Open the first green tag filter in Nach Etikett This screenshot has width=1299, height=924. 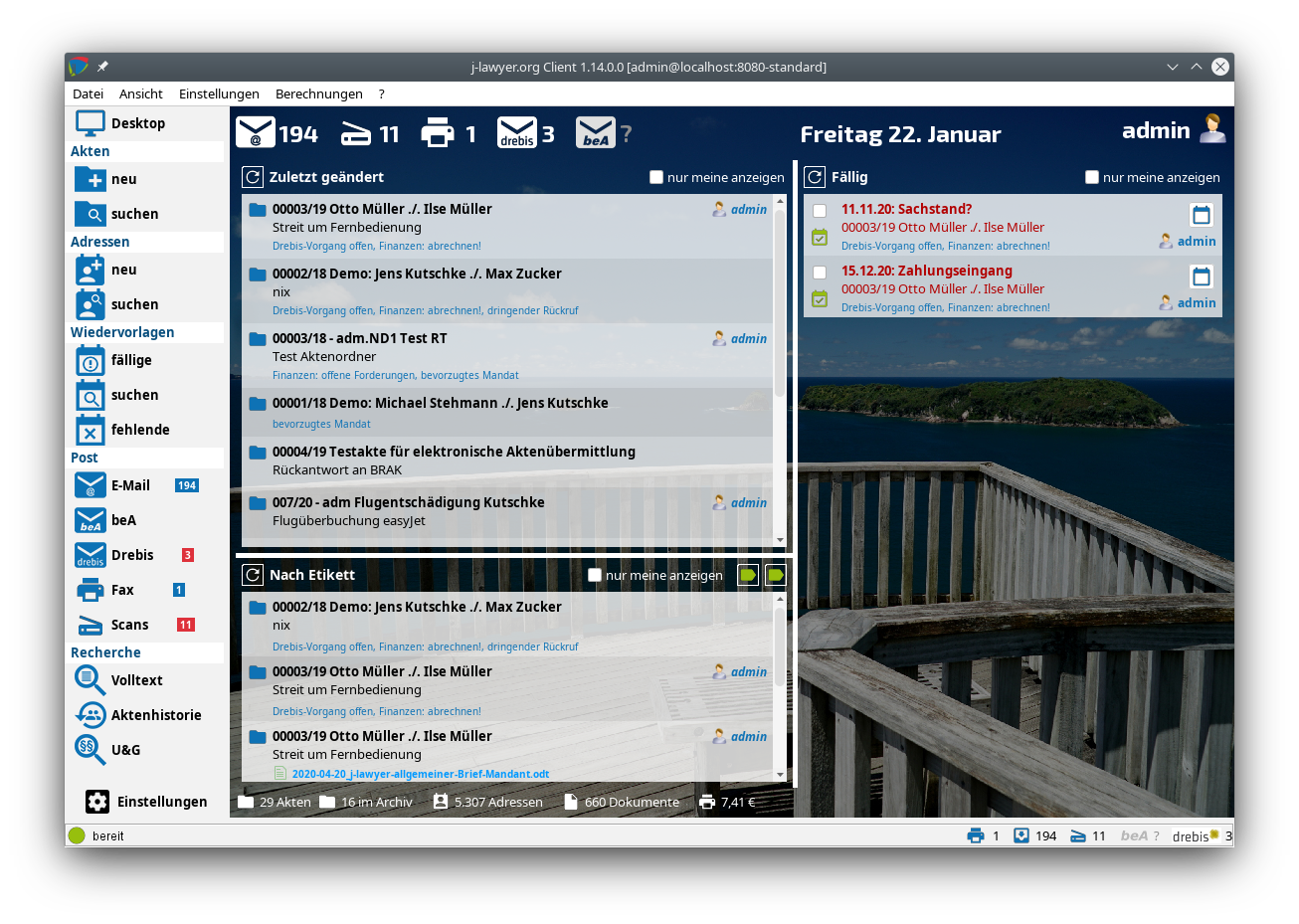(x=748, y=575)
